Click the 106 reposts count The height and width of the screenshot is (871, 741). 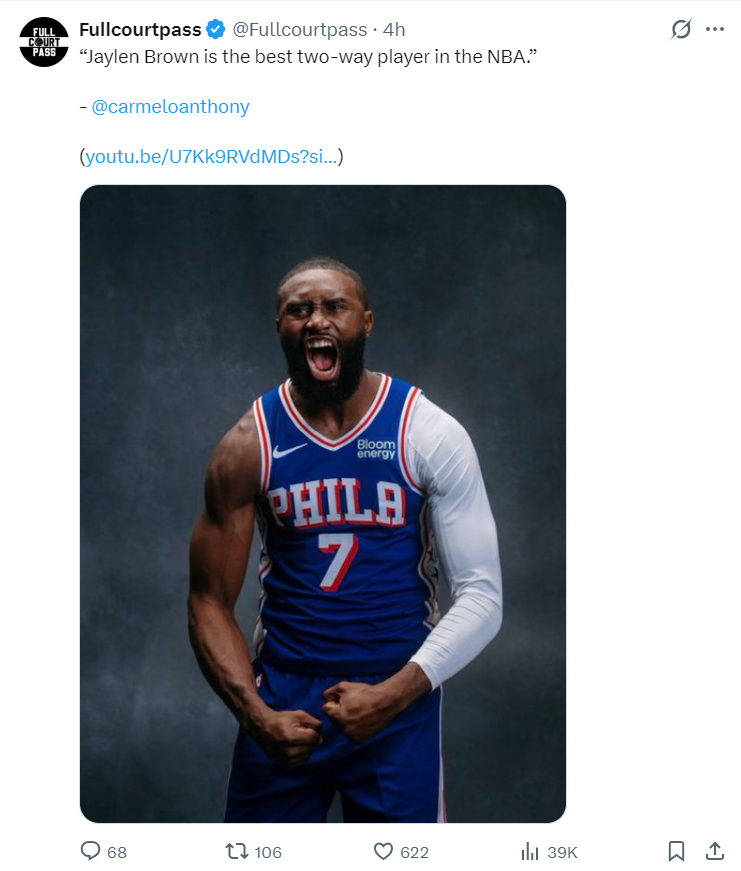(x=268, y=852)
